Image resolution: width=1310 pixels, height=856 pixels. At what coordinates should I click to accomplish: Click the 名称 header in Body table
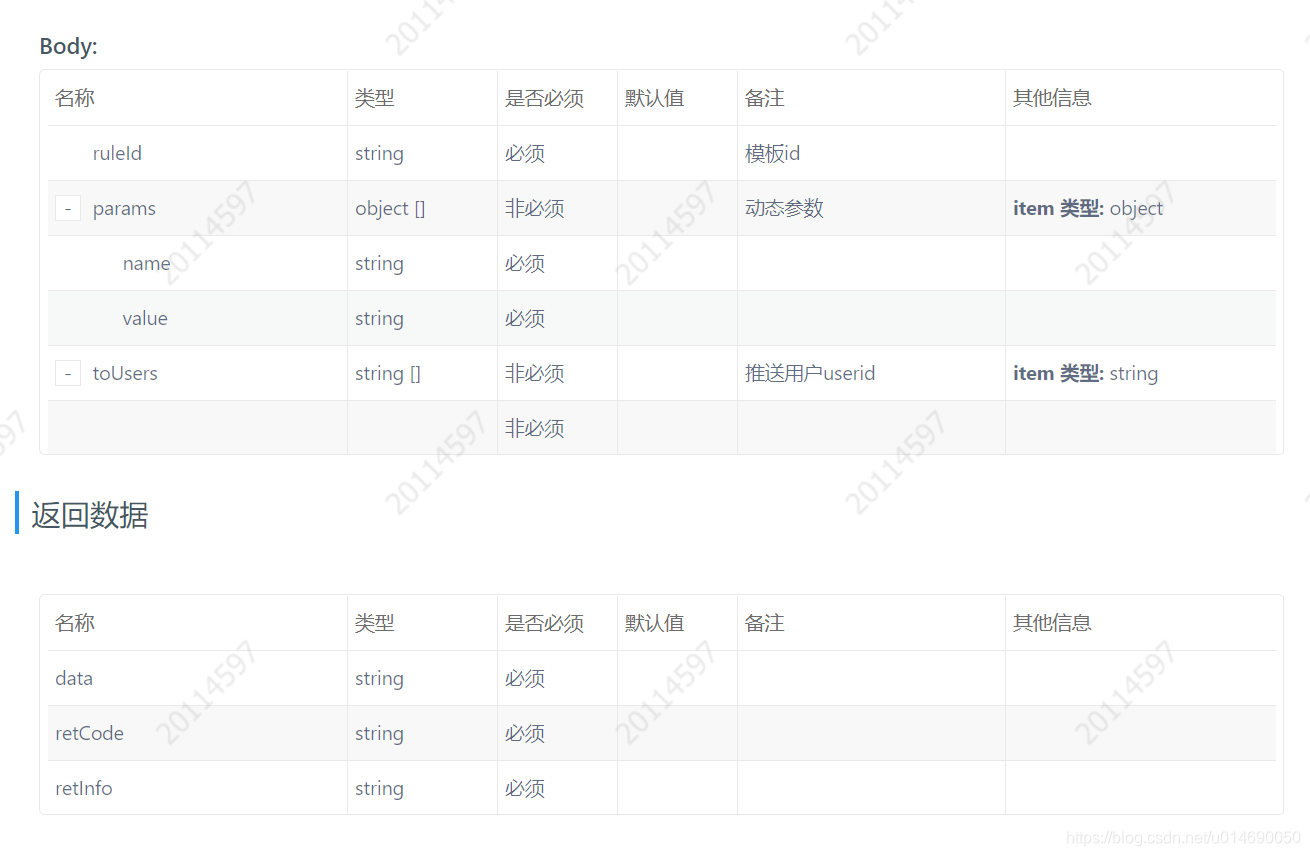[75, 98]
